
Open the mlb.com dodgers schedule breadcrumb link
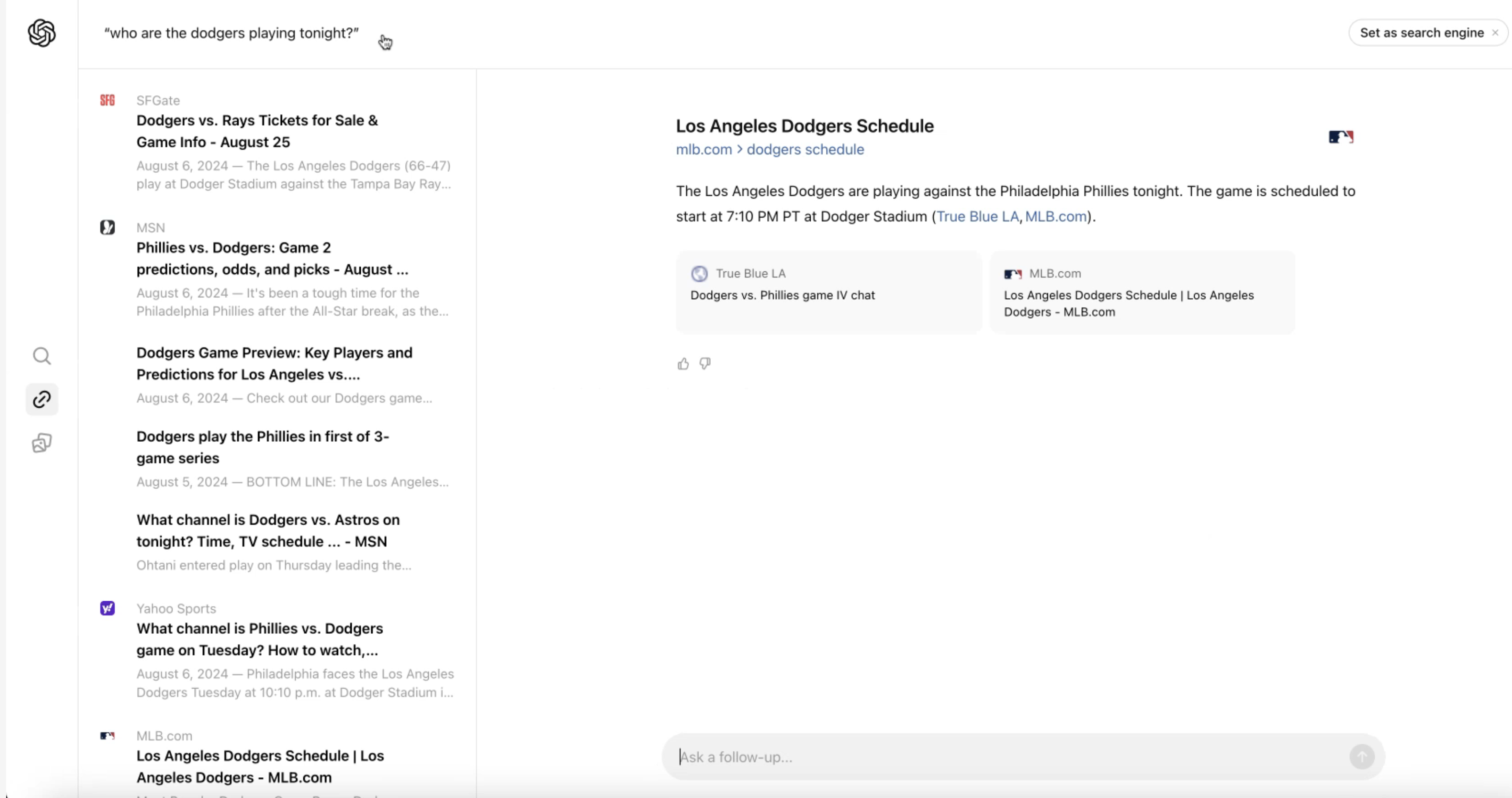pyautogui.click(x=770, y=150)
